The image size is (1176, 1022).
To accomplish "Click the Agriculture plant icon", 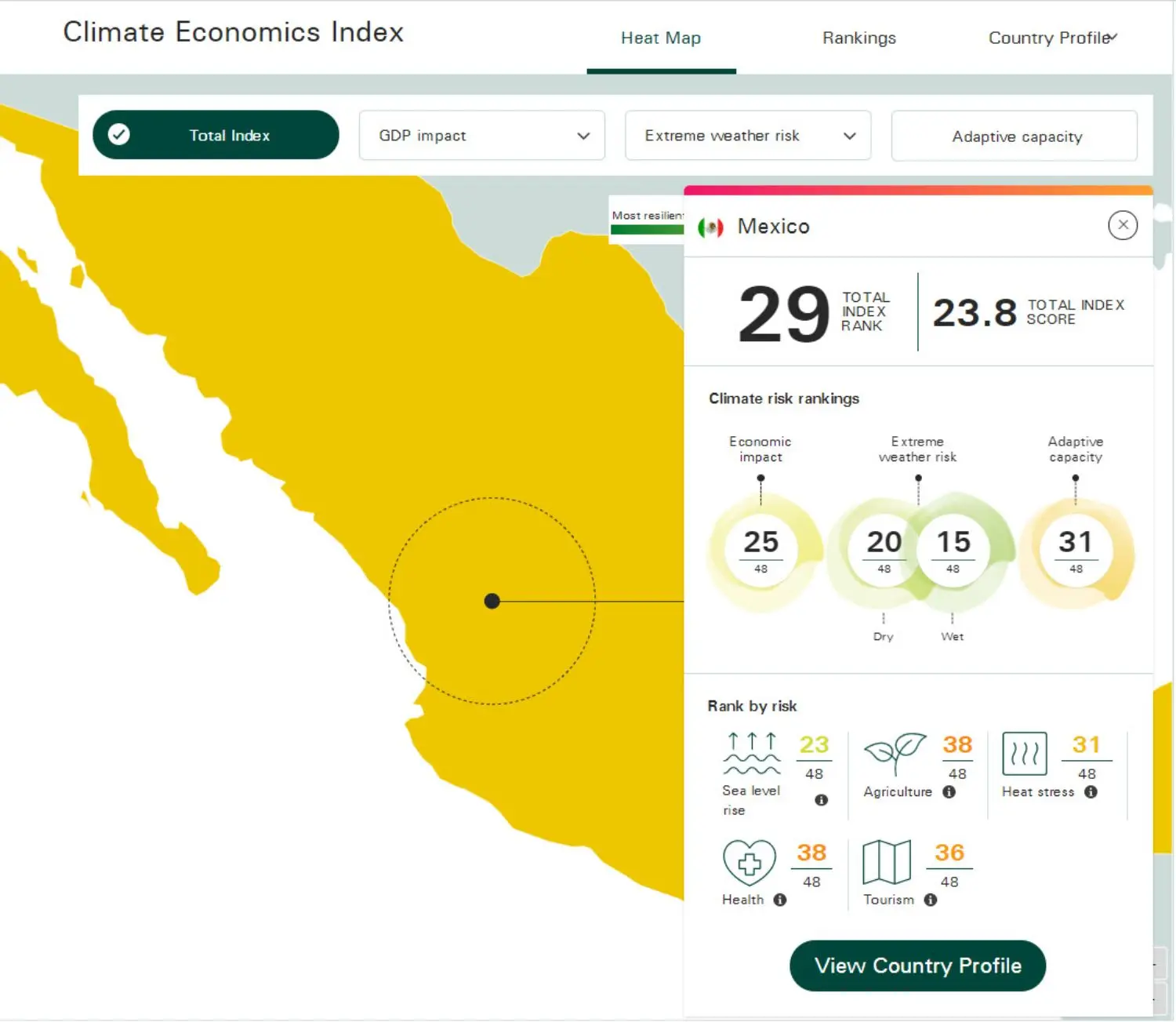I will [895, 754].
